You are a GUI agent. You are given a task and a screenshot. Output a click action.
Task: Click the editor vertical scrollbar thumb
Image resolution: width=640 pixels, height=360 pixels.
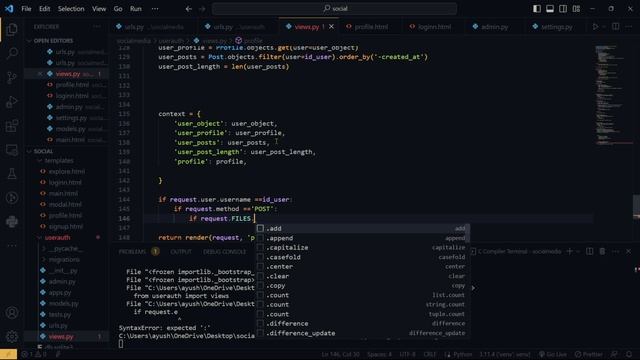coord(636,207)
